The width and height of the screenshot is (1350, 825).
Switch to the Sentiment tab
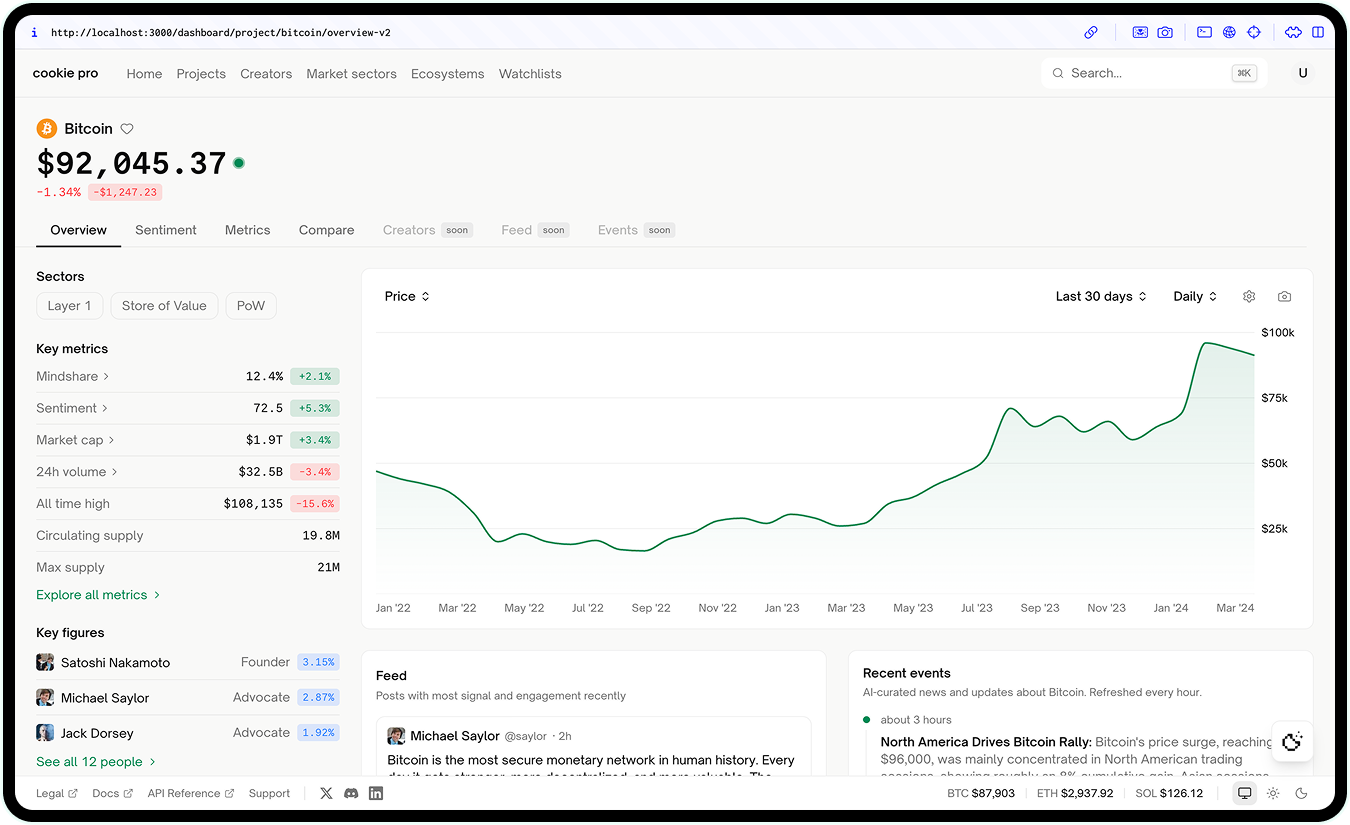(x=166, y=230)
